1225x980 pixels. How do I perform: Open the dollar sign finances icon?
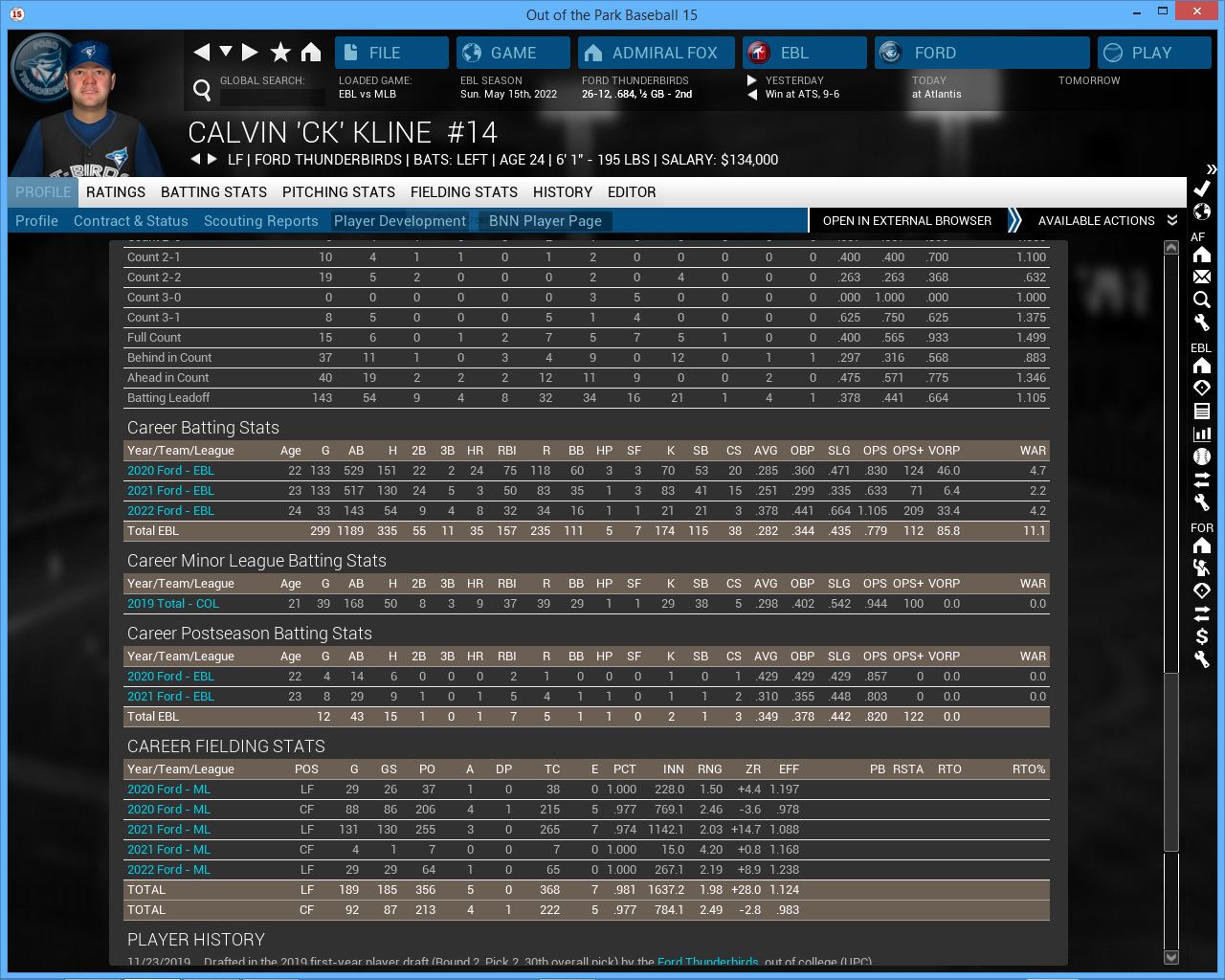1202,636
